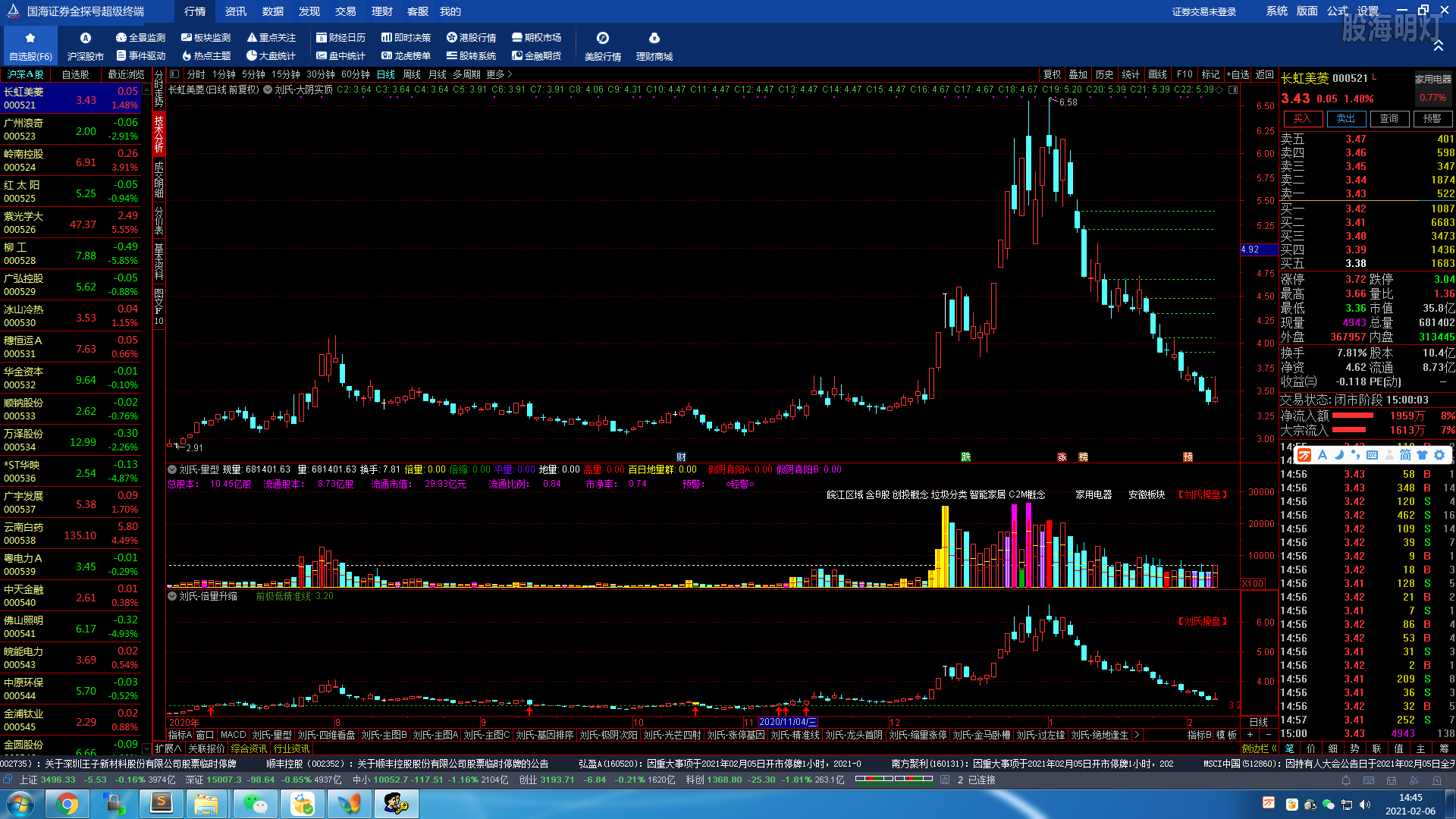
Task: Switch to 自选股 list tab
Action: coord(75,74)
